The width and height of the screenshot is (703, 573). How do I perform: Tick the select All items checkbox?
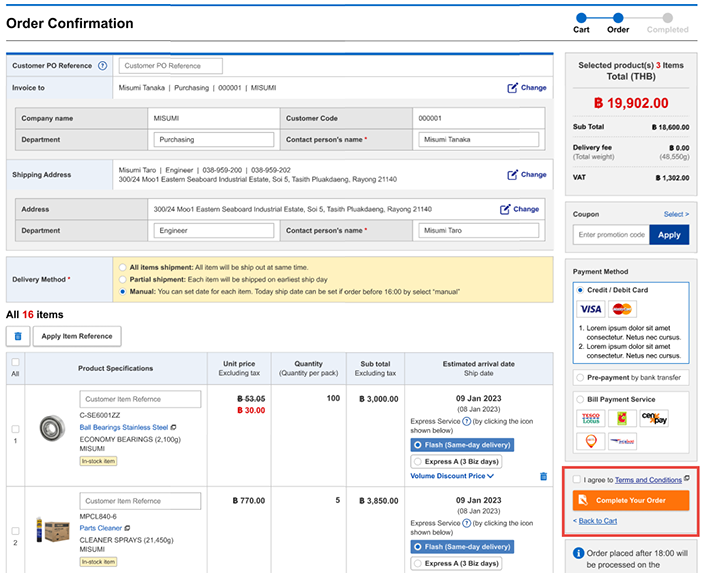(x=15, y=362)
